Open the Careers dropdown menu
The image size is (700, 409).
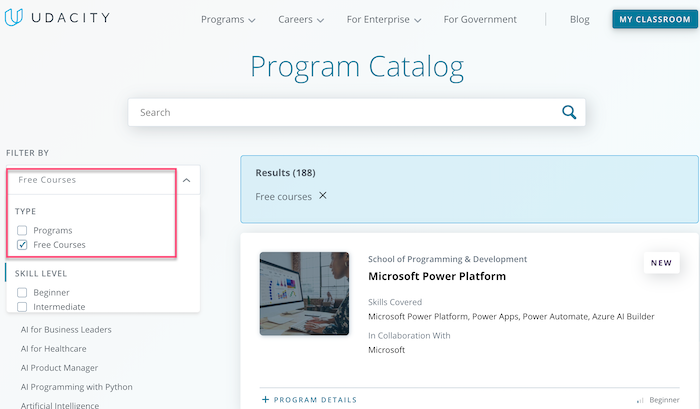301,20
